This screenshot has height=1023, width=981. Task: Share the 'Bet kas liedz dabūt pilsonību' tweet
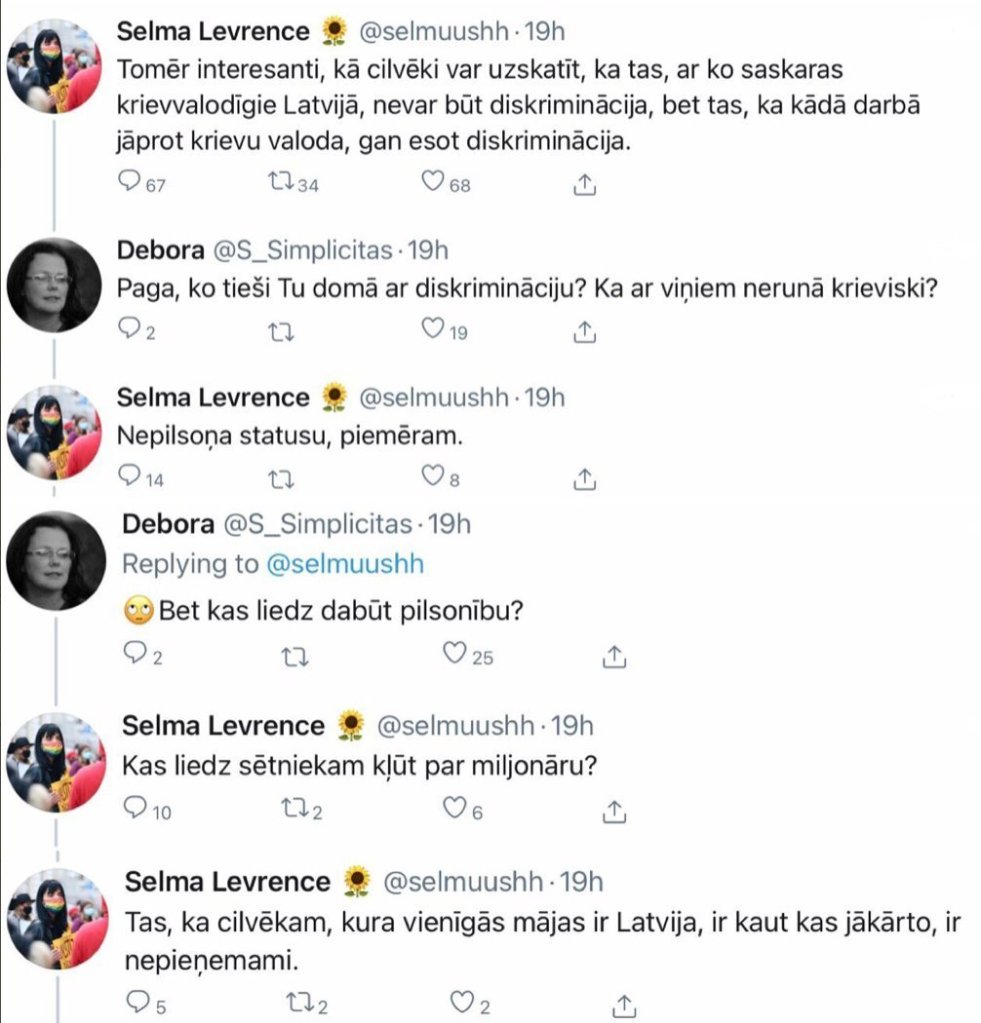(616, 656)
